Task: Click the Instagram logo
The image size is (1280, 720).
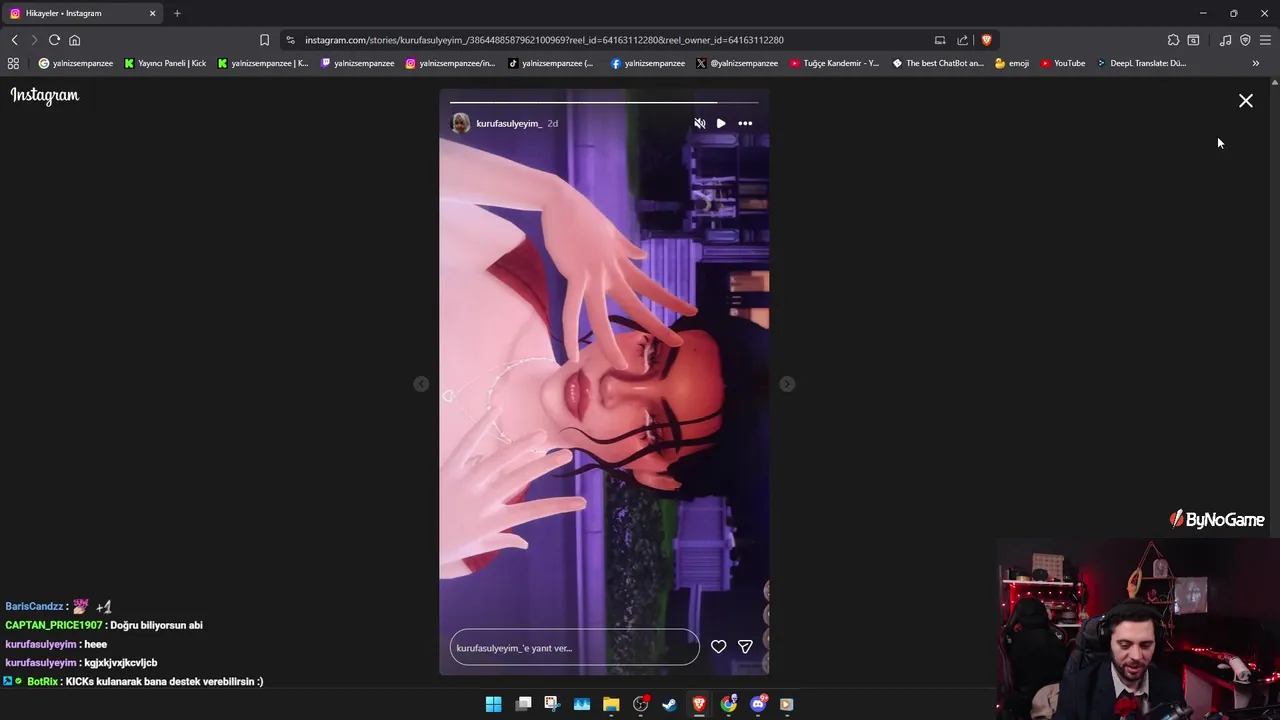Action: (45, 95)
